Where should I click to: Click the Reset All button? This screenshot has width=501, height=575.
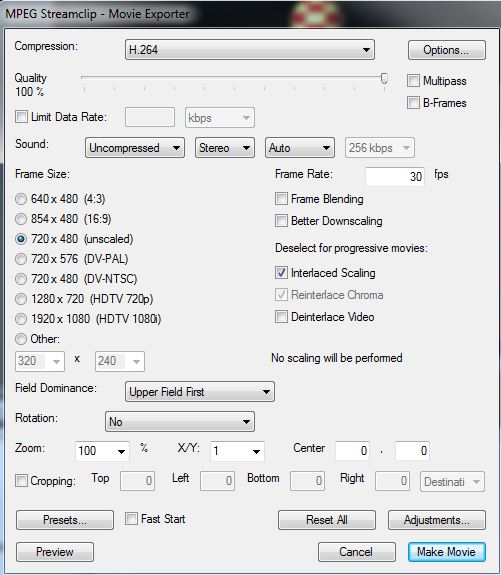327,520
